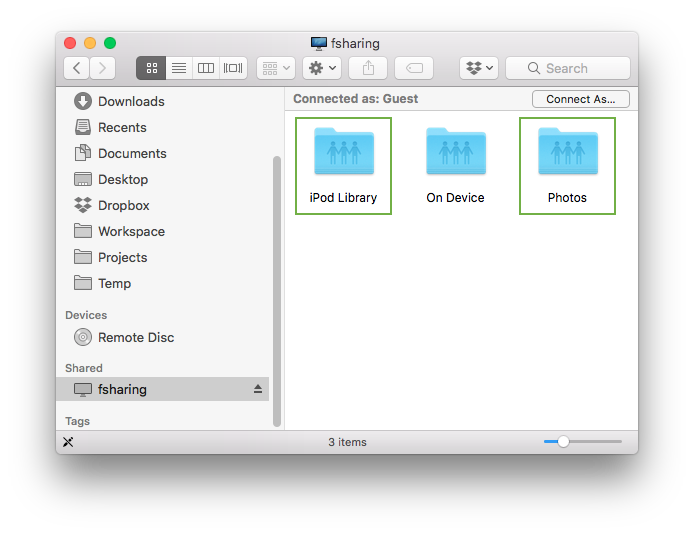Click the icon size slider knob

[x=563, y=442]
